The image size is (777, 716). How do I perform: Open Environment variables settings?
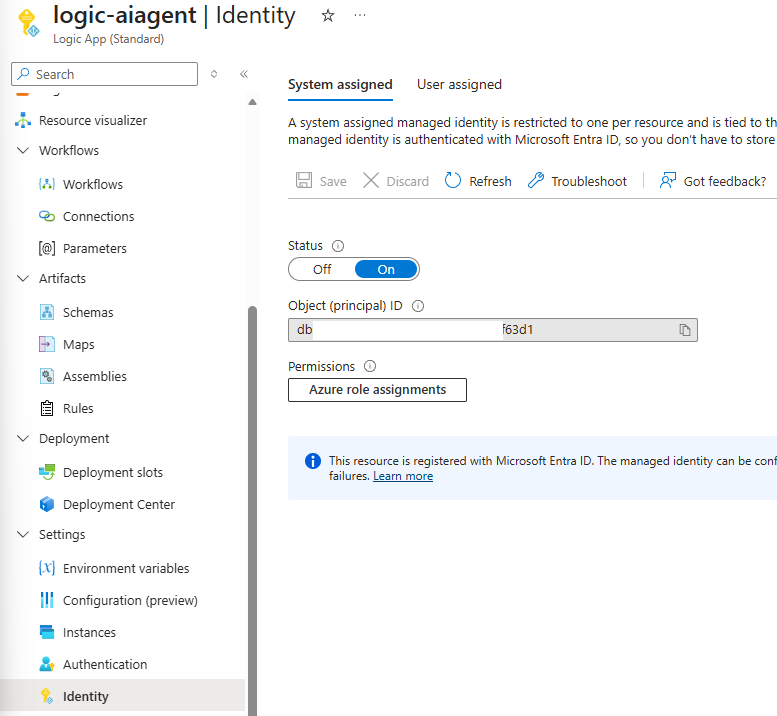pos(126,568)
